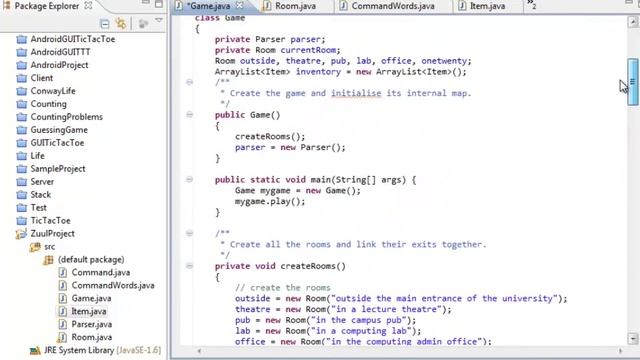Toggle Link with Editor in Package Explorer
Viewport: 640px width, 360px height.
(121, 24)
